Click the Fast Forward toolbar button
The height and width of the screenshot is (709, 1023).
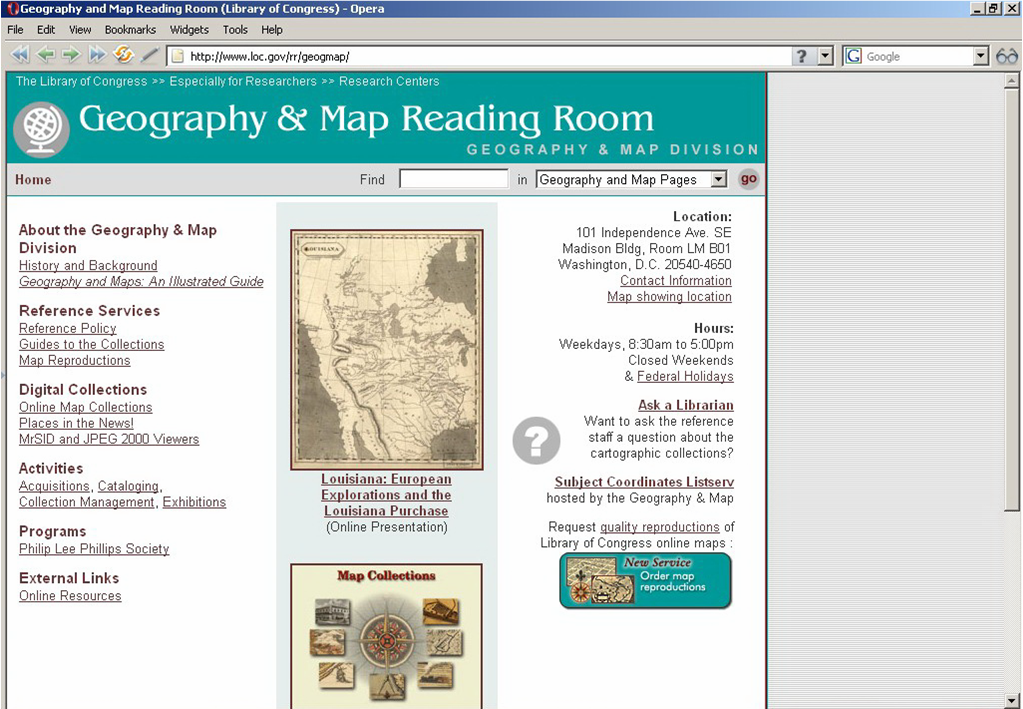[x=97, y=56]
